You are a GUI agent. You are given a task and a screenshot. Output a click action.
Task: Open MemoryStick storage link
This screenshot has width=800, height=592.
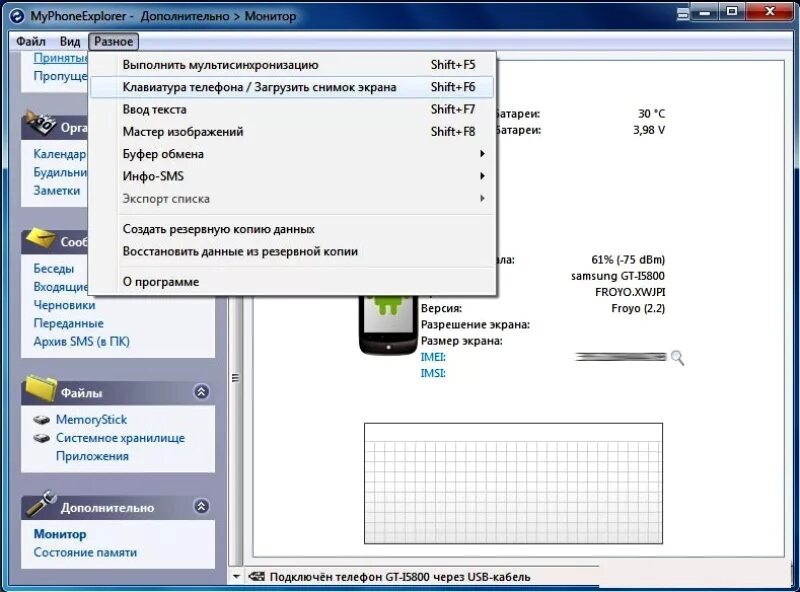click(x=91, y=420)
